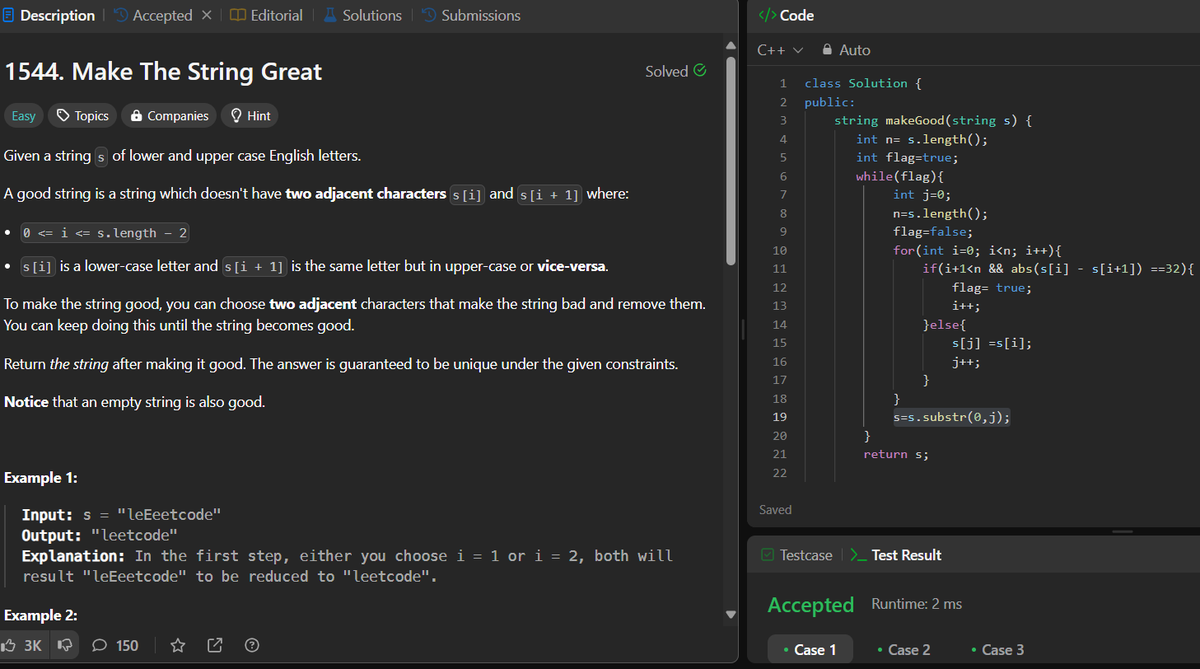
Task: Click the like count "3K"
Action: (x=33, y=645)
